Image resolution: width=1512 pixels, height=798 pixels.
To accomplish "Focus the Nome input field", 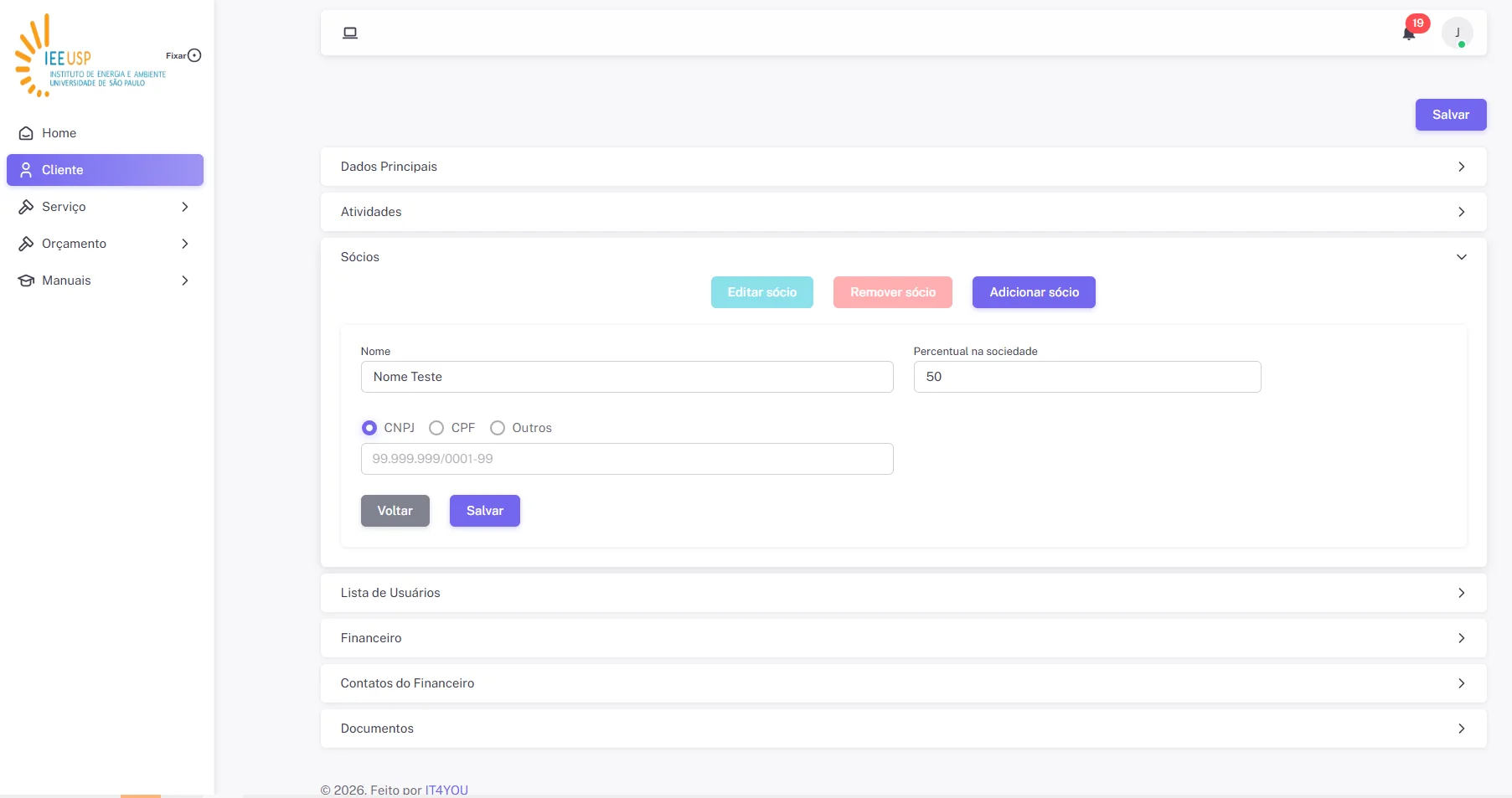I will [x=627, y=377].
